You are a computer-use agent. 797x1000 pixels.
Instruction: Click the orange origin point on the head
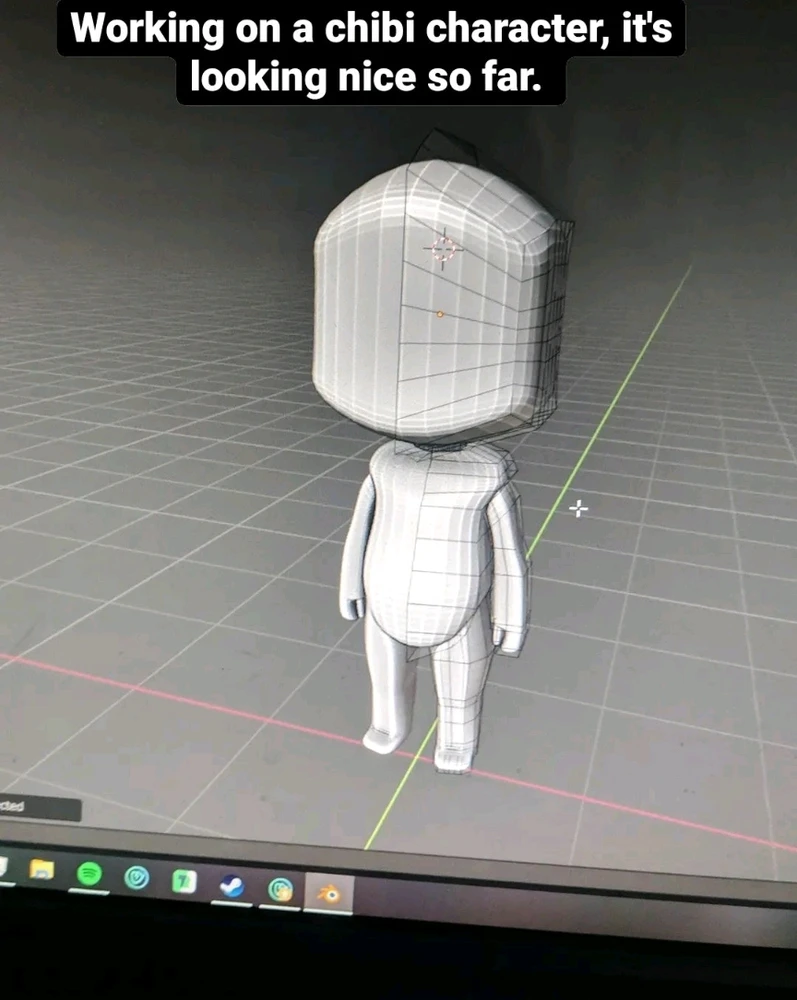(440, 314)
